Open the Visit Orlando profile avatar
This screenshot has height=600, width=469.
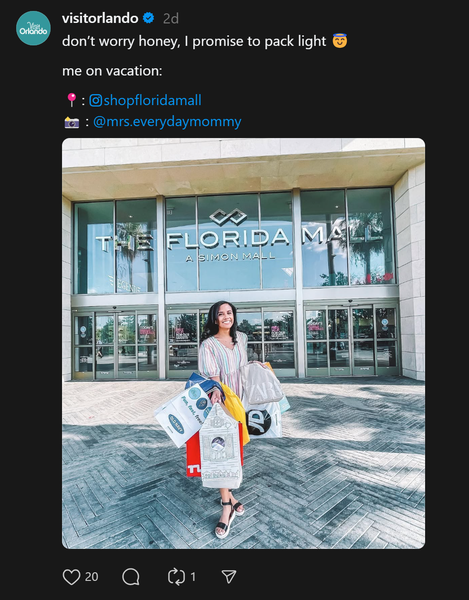(33, 28)
